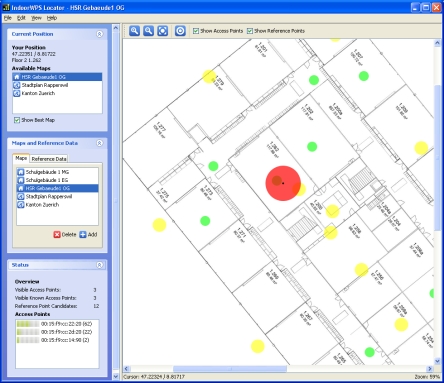
Task: Click the map's horizontal scrollbar thumb
Action: (230, 369)
